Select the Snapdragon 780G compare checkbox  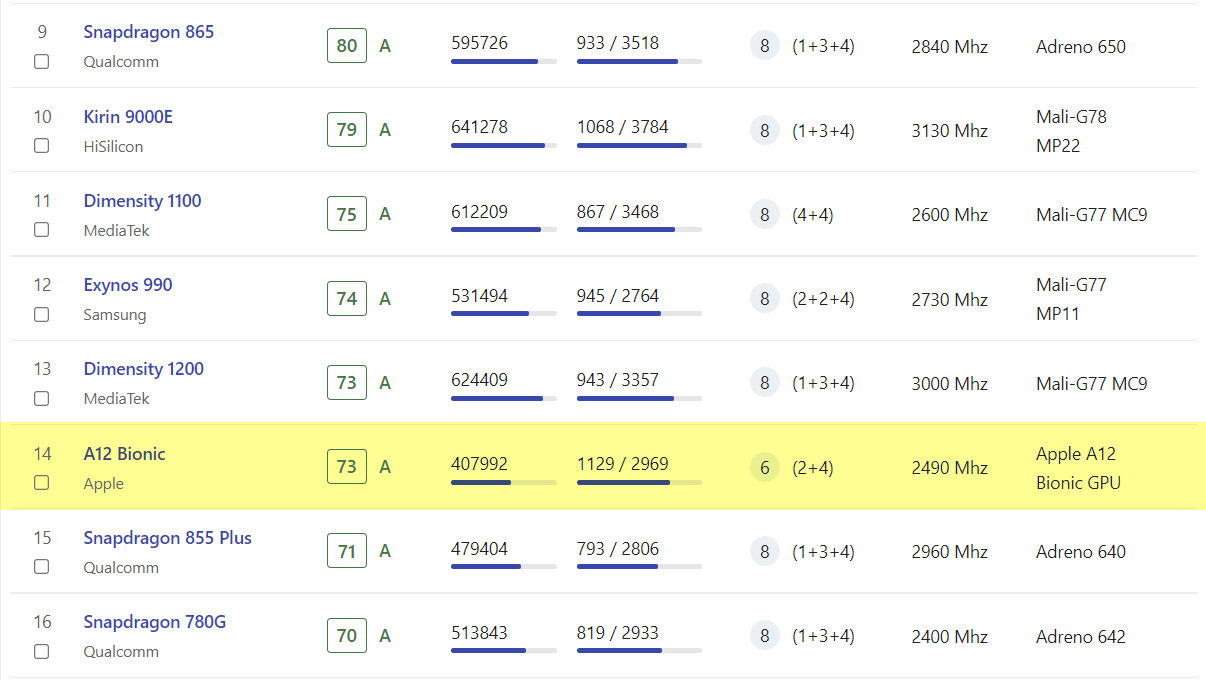click(41, 651)
